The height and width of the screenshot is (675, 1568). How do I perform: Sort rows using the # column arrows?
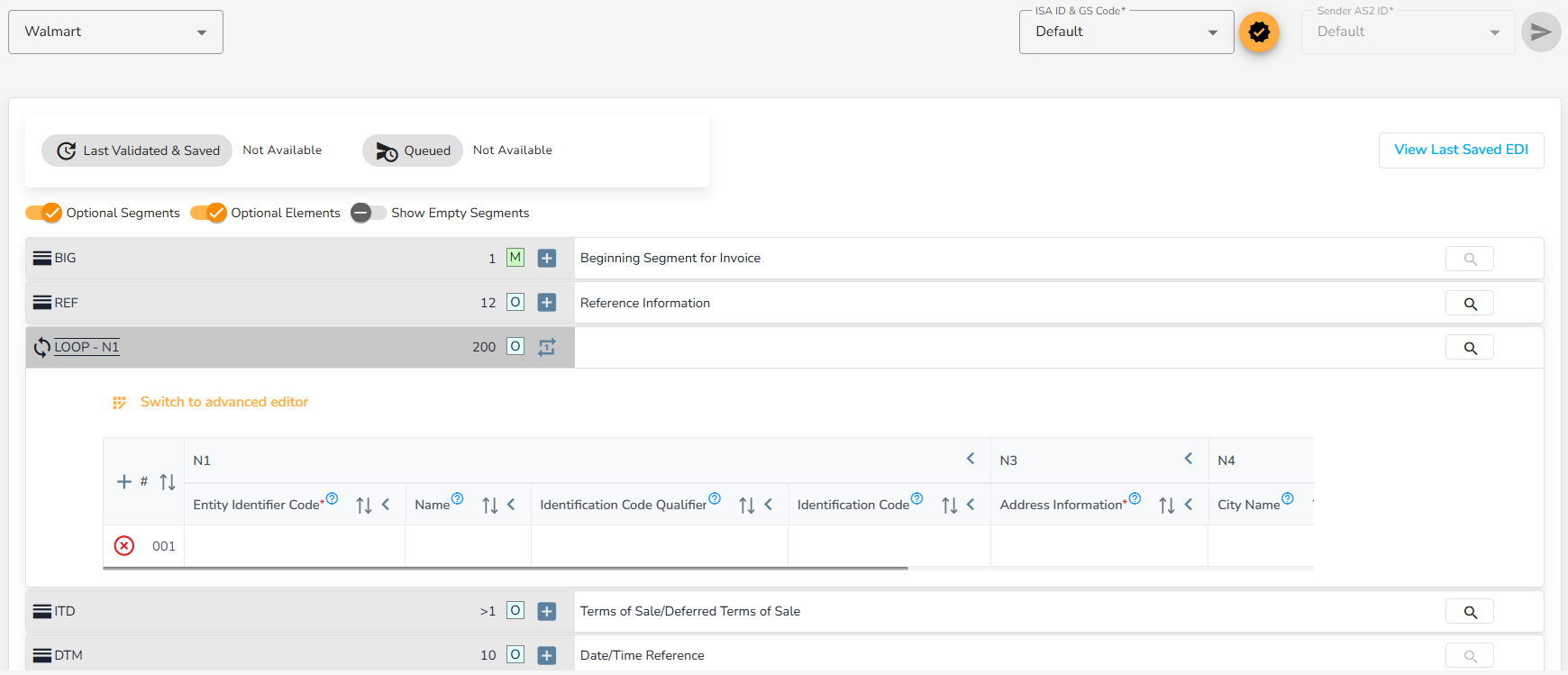click(168, 482)
